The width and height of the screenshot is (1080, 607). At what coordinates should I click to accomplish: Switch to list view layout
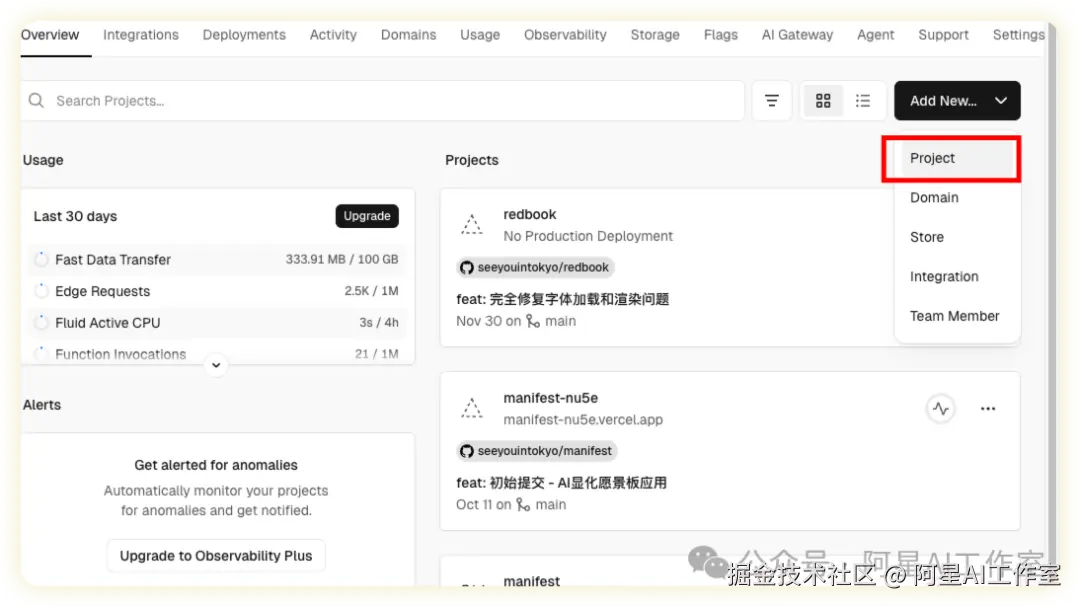coord(863,101)
